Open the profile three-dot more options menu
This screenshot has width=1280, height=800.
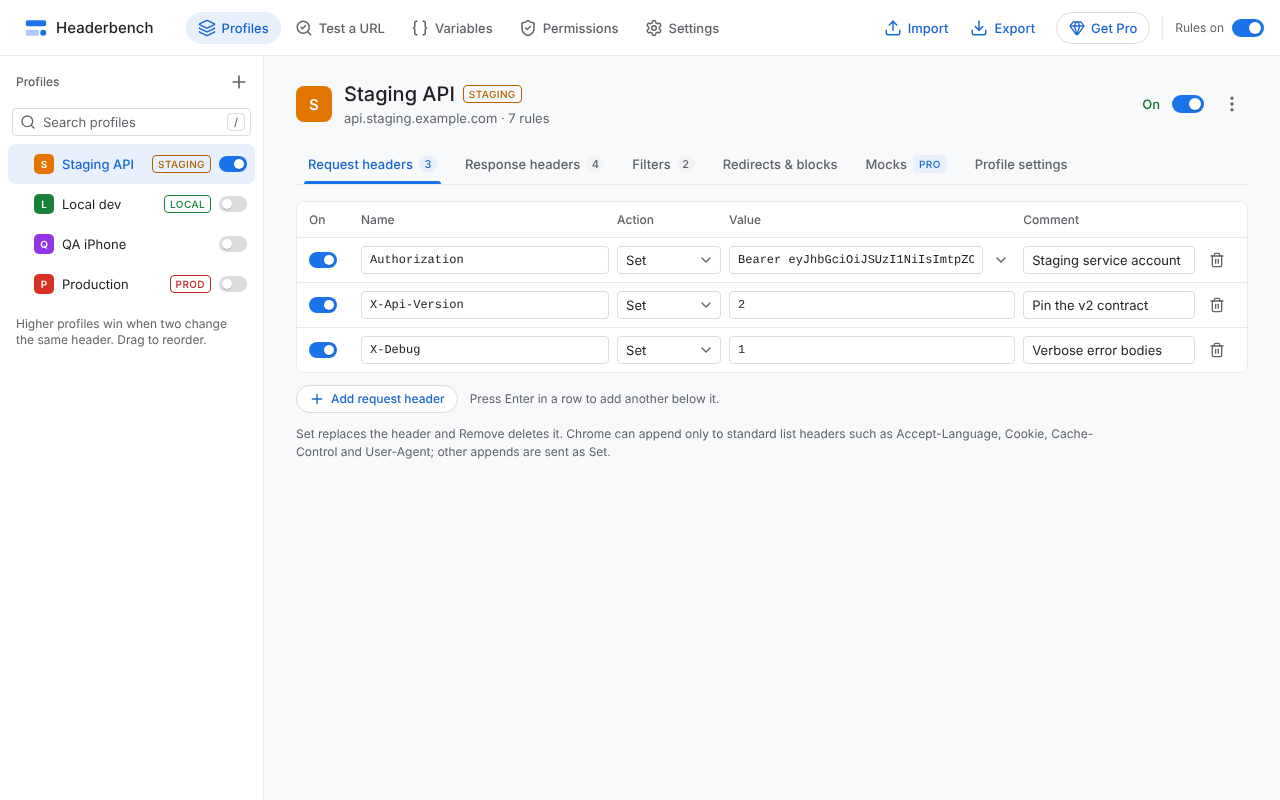[1232, 104]
